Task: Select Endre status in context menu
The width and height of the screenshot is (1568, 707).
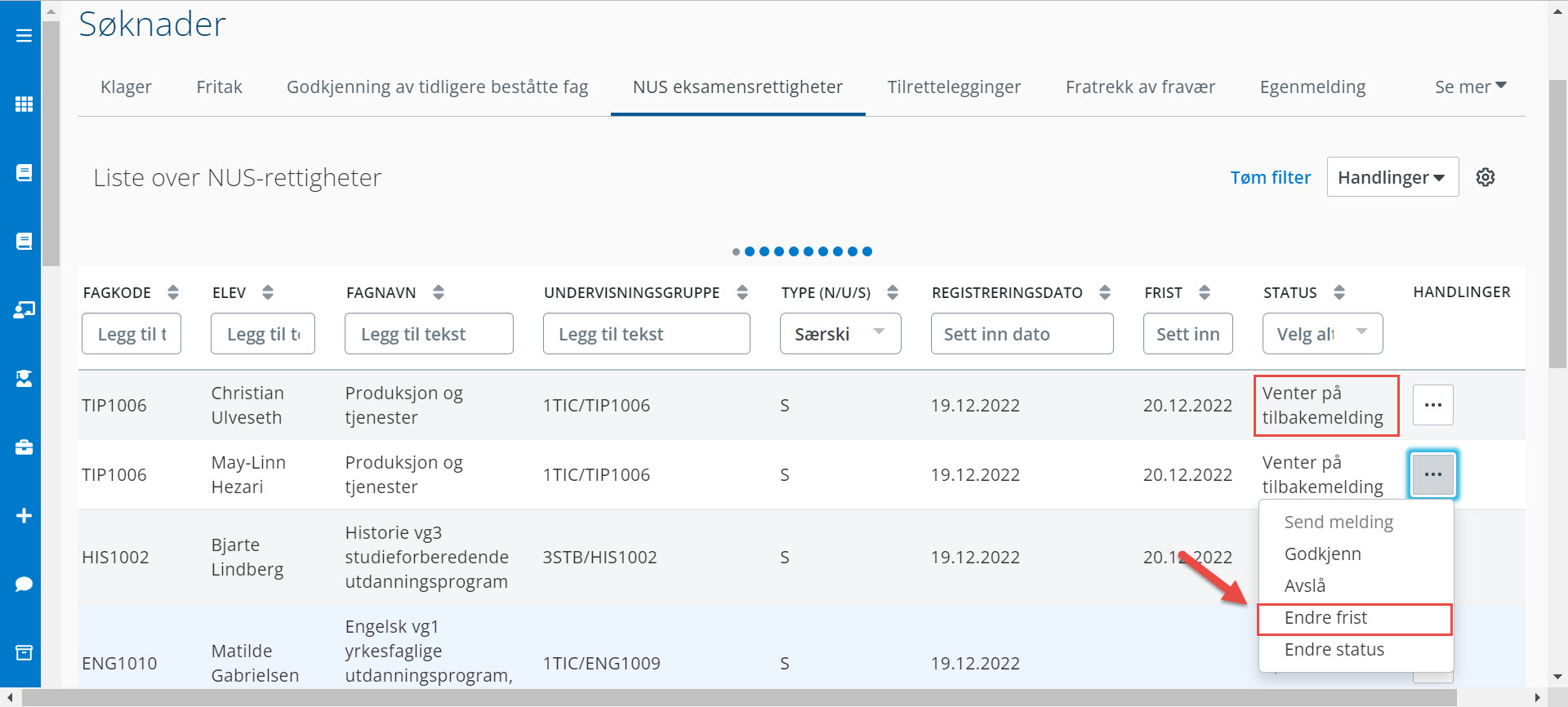Action: (1356, 650)
